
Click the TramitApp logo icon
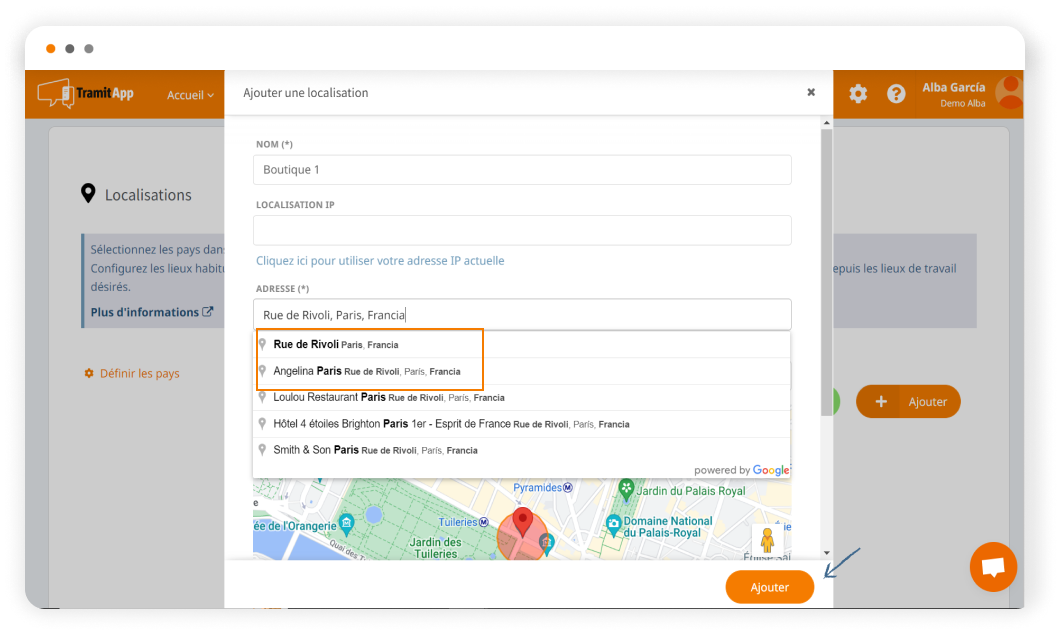pyautogui.click(x=55, y=94)
